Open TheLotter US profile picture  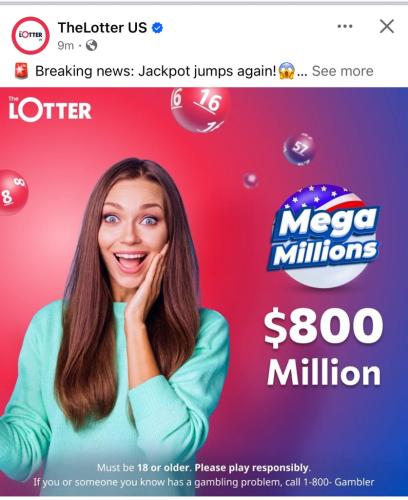[x=30, y=35]
